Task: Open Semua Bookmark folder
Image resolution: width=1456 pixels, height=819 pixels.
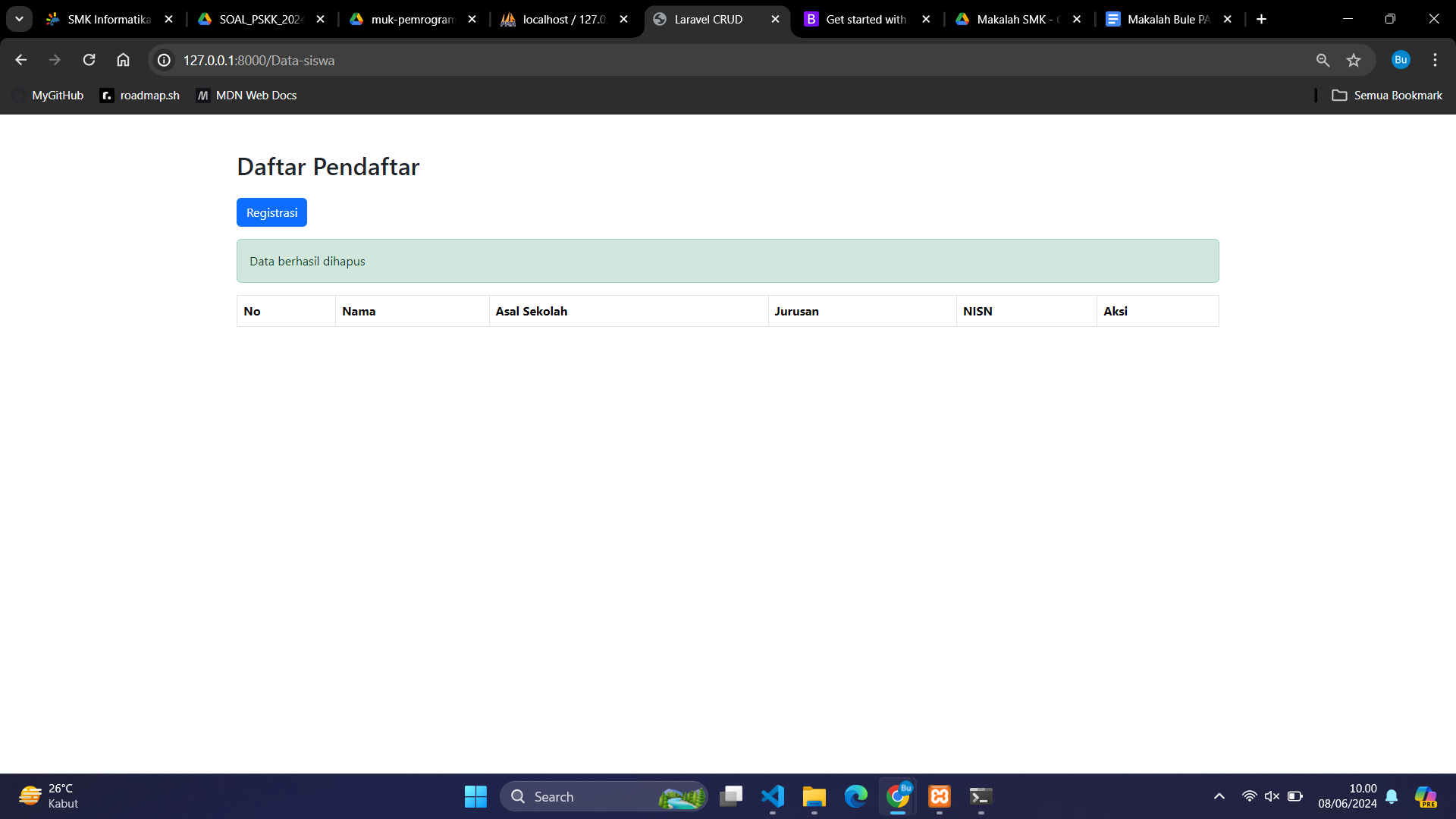Action: 1387,96
